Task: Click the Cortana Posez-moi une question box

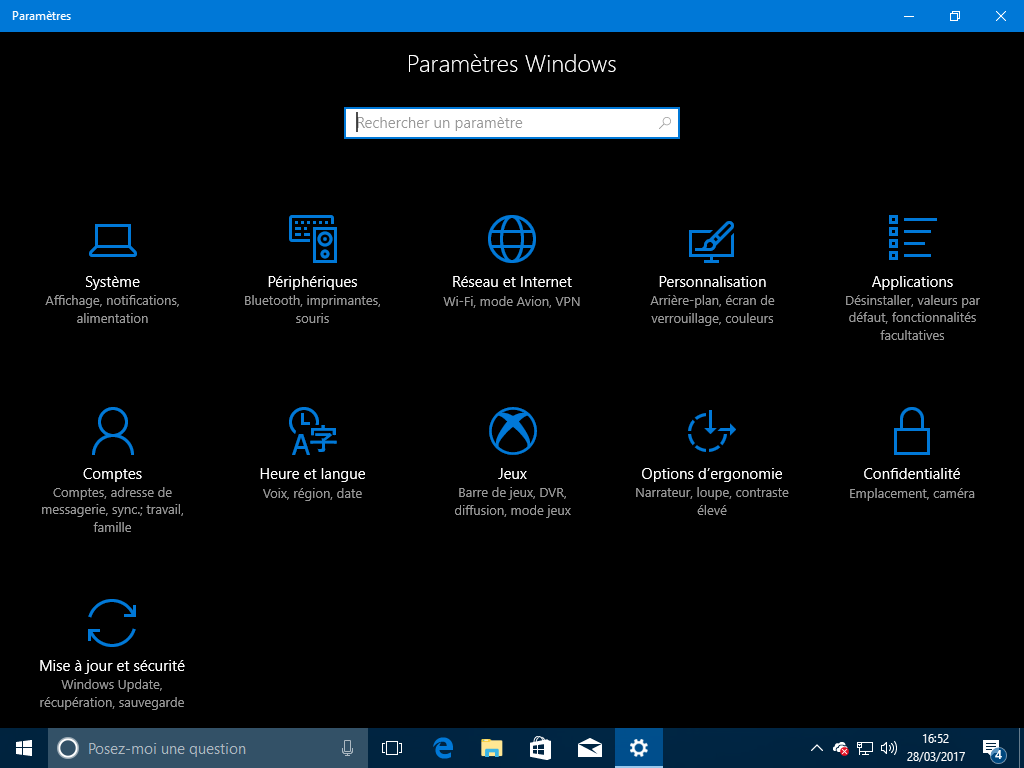Action: pos(200,748)
